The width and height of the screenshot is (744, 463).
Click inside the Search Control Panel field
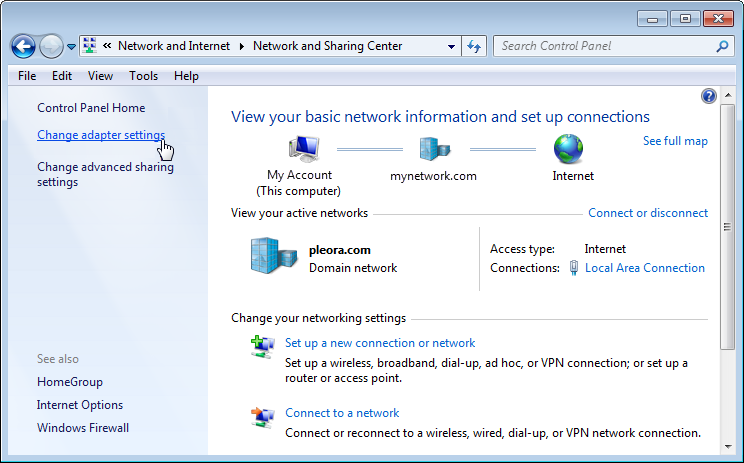click(x=604, y=46)
